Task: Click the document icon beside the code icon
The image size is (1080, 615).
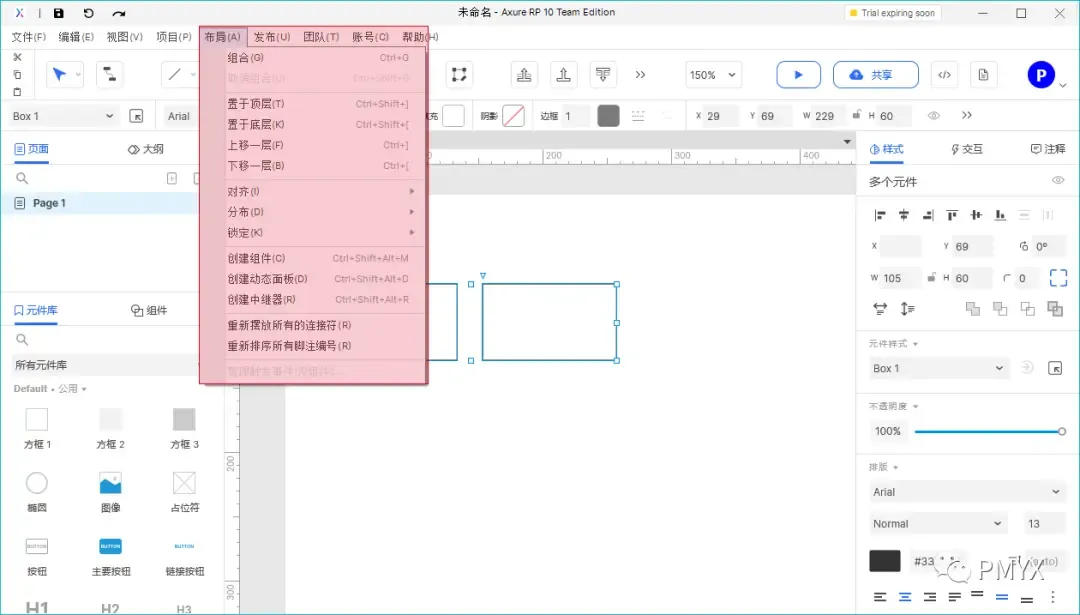Action: pos(984,74)
